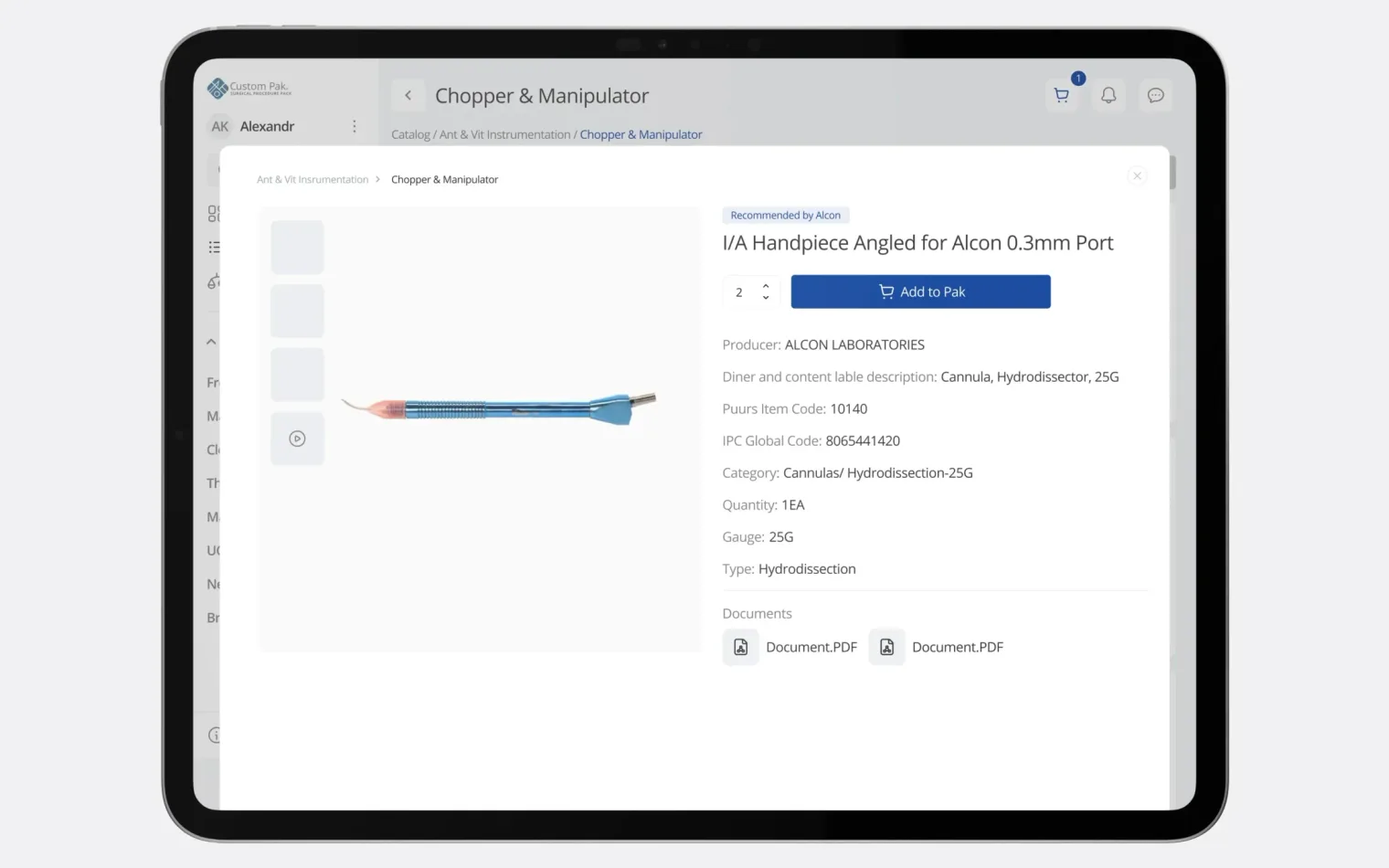Image resolution: width=1389 pixels, height=868 pixels.
Task: Click Ant & Vit Instrumentation in modal breadcrumb
Action: (313, 179)
